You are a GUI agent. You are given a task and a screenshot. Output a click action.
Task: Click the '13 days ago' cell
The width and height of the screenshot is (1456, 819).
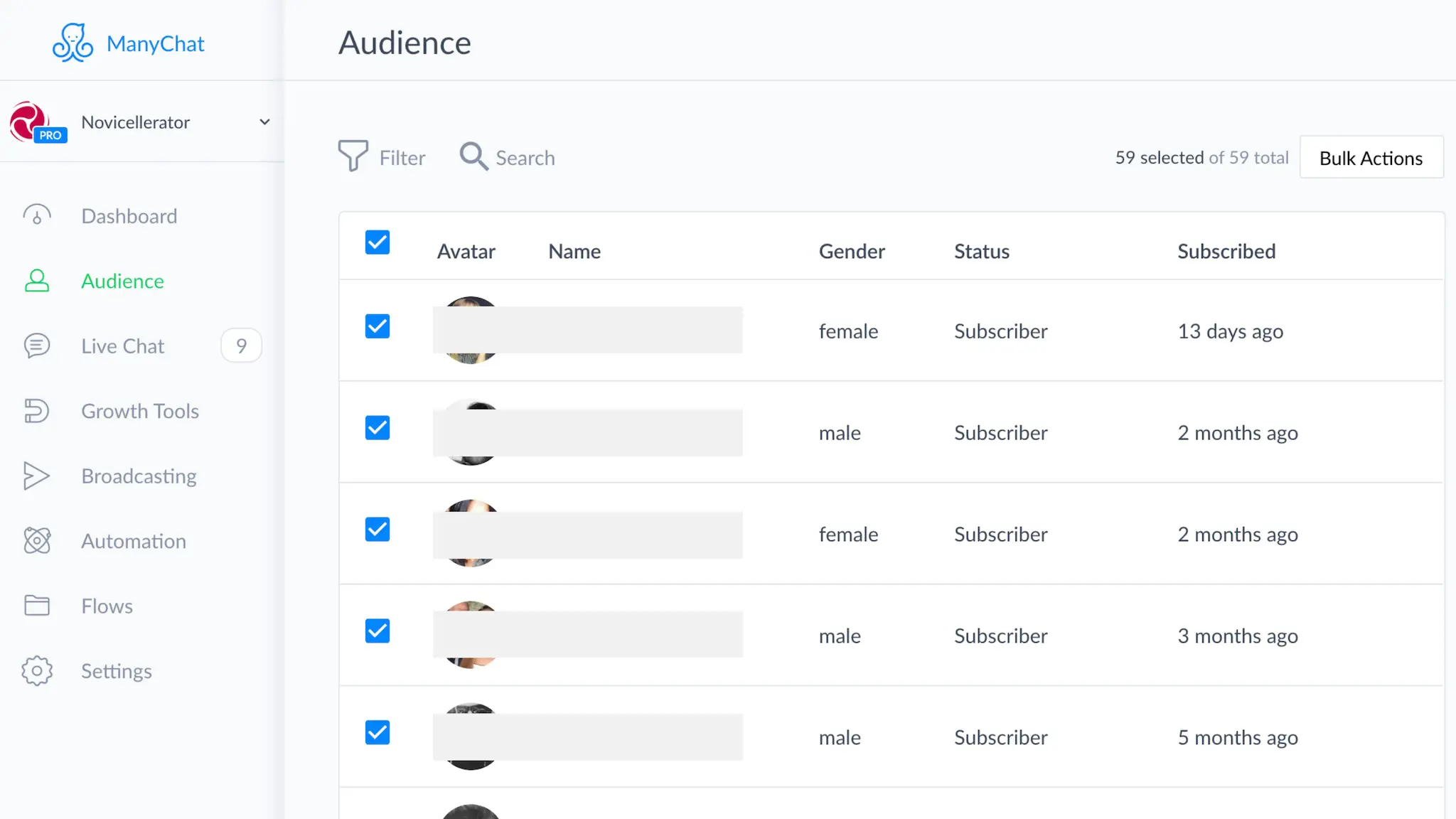click(1231, 331)
